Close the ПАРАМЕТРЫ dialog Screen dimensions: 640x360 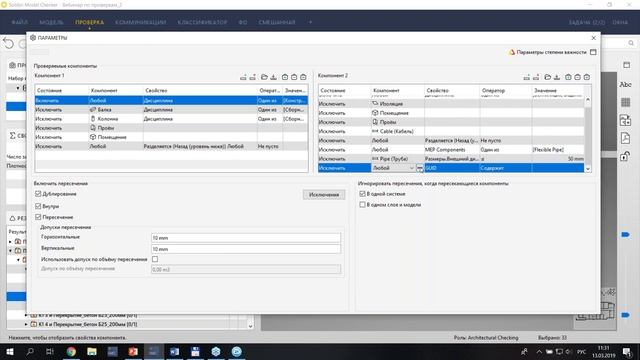[593, 38]
